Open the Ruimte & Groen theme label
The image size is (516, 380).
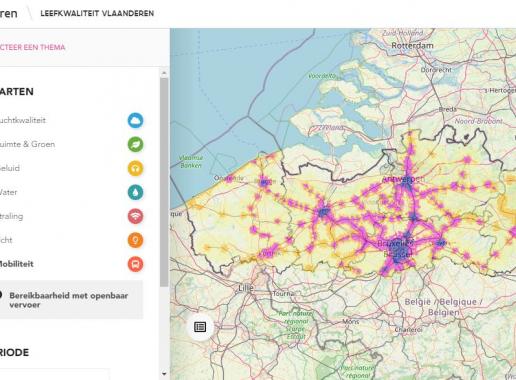[27, 144]
